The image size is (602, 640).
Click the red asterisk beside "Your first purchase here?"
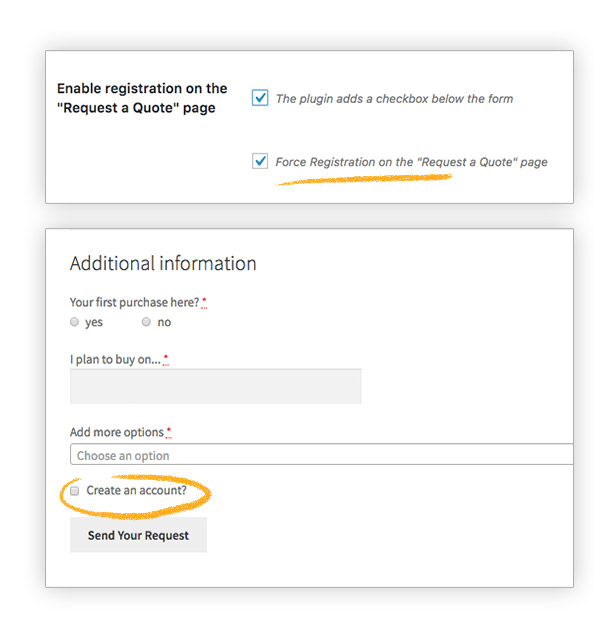(204, 302)
